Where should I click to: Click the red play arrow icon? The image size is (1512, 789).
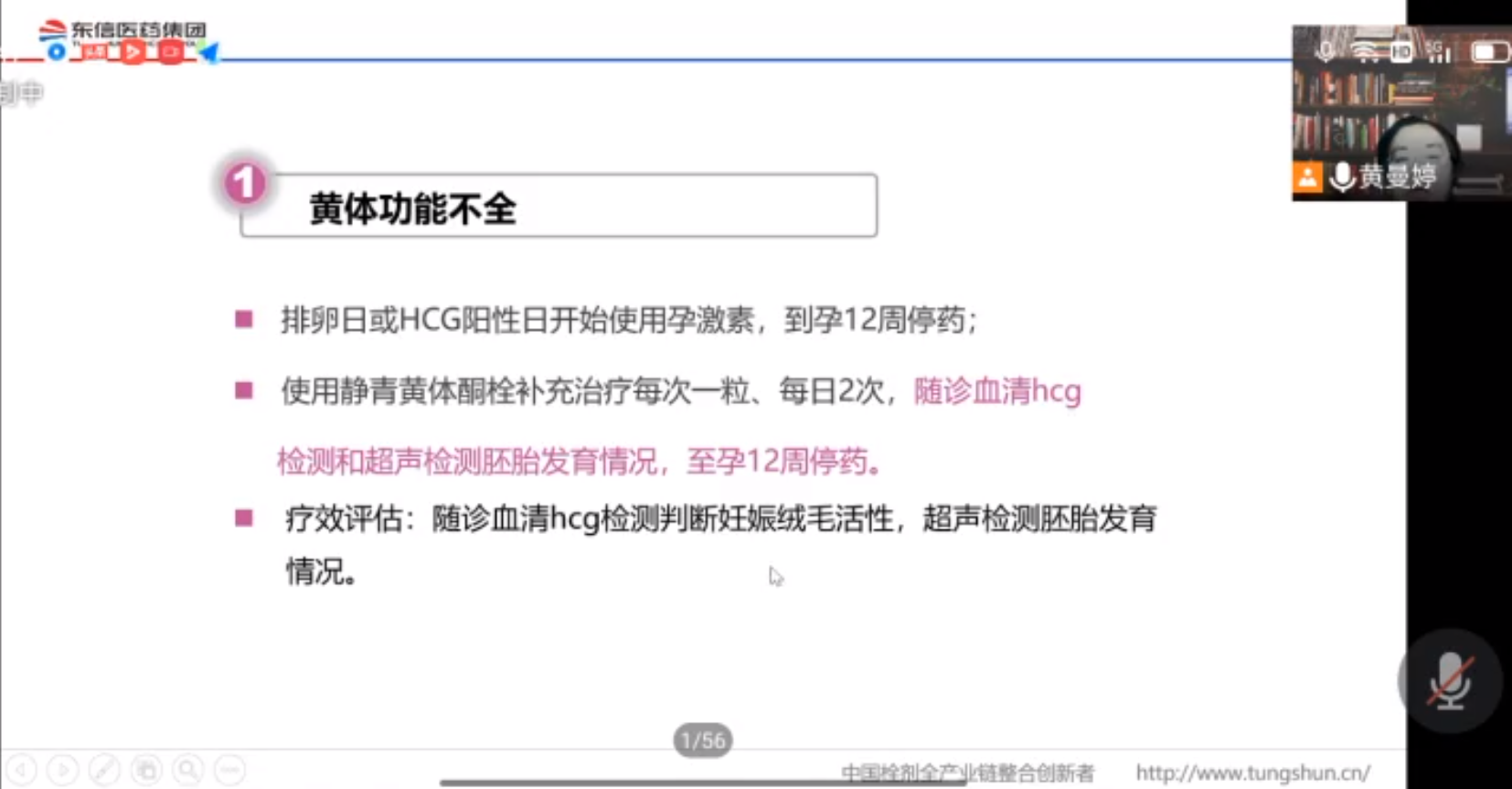pyautogui.click(x=133, y=52)
